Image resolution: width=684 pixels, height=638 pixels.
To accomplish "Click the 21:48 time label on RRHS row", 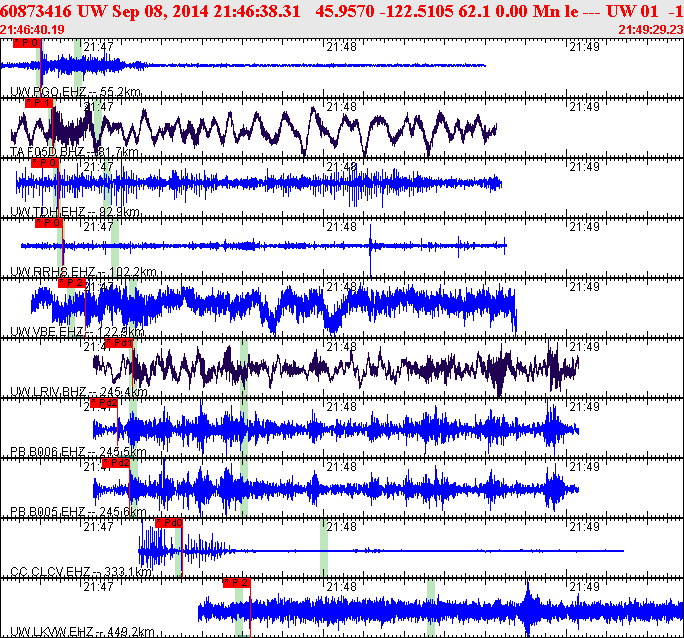I will 342,227.
